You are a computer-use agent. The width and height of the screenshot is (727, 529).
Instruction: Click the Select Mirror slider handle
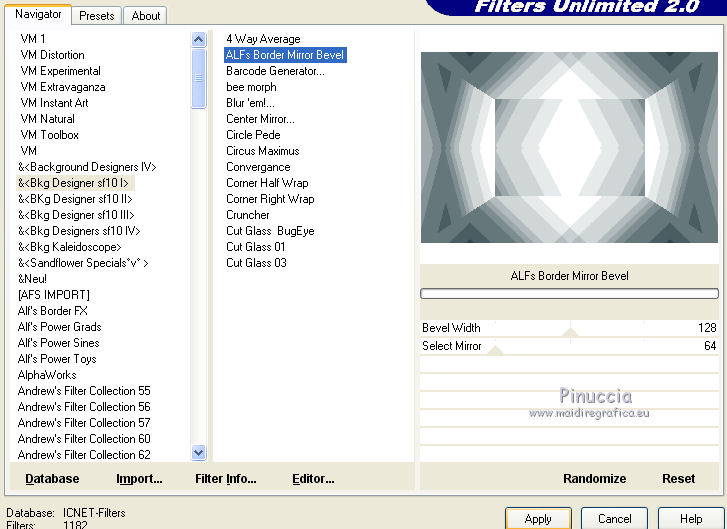click(x=495, y=350)
